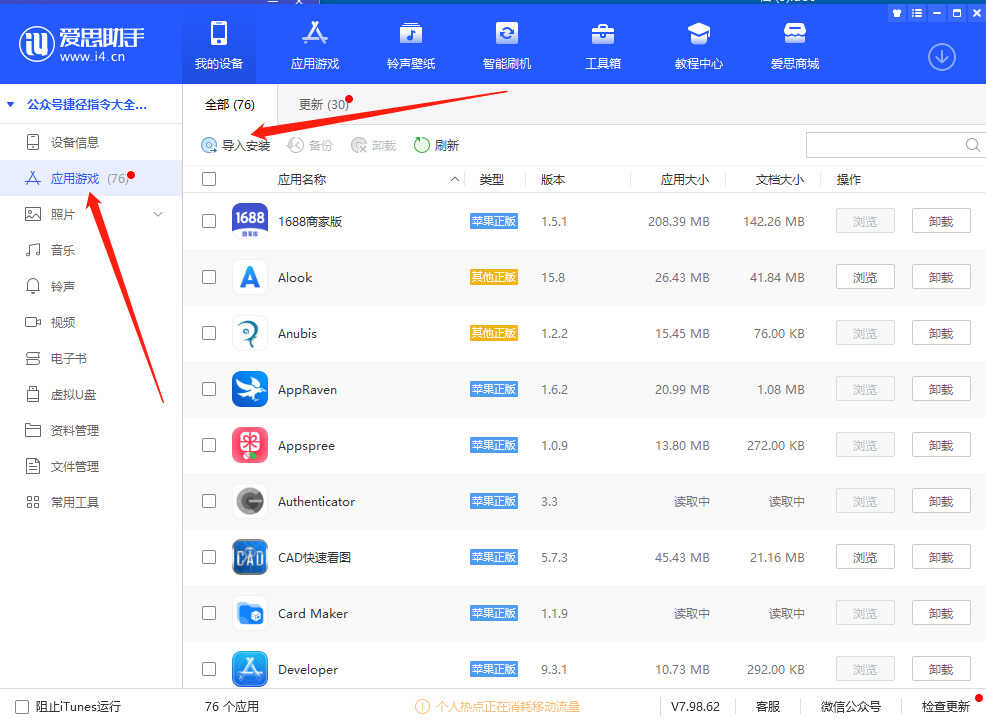986x723 pixels.
Task: Expand the 照片 photos submenu chevron
Action: 158,214
